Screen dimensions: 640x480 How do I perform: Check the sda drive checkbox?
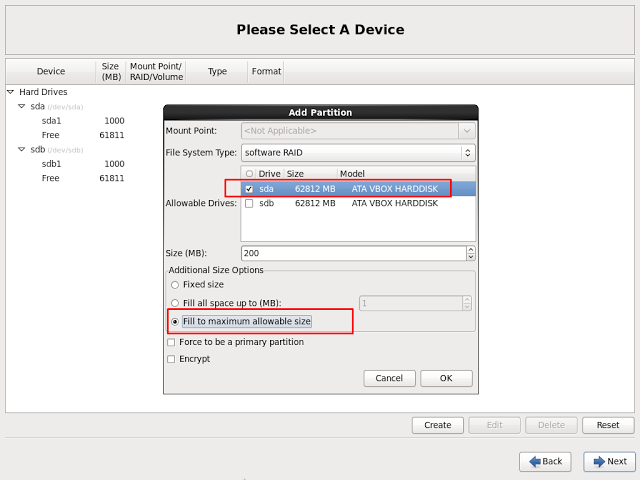coord(248,188)
